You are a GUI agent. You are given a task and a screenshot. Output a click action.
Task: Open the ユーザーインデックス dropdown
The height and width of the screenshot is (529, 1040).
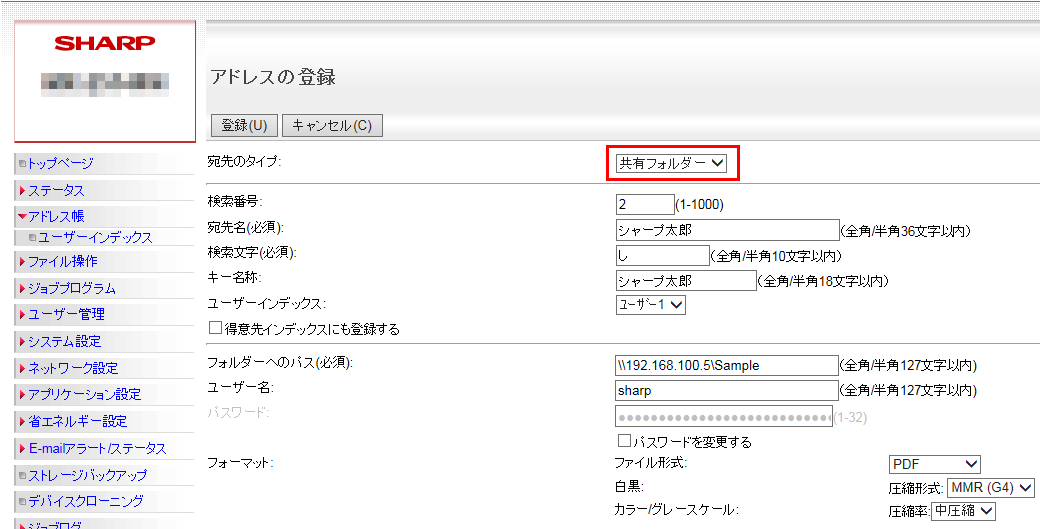pos(650,305)
